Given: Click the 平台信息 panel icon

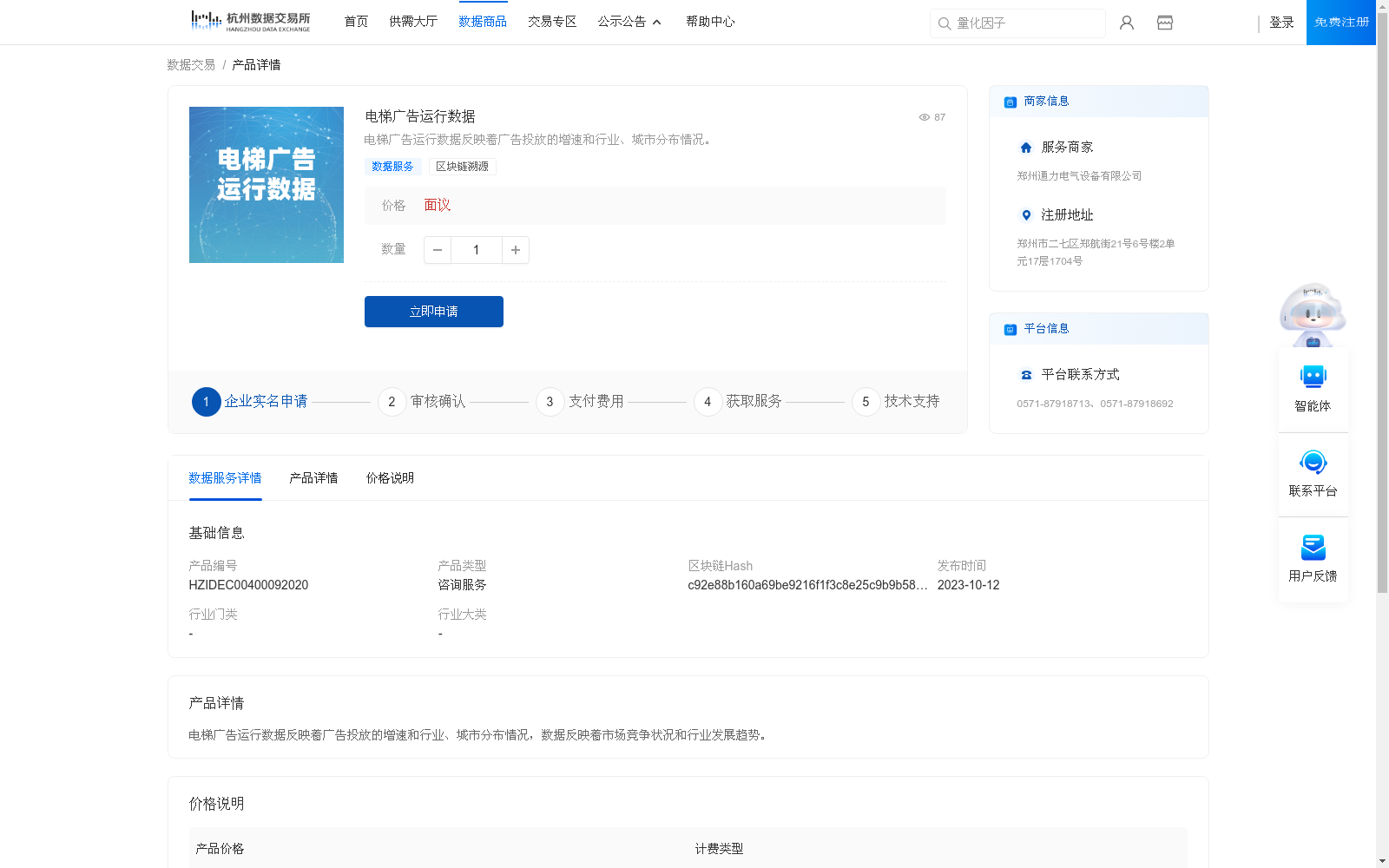Looking at the screenshot, I should coord(1010,330).
